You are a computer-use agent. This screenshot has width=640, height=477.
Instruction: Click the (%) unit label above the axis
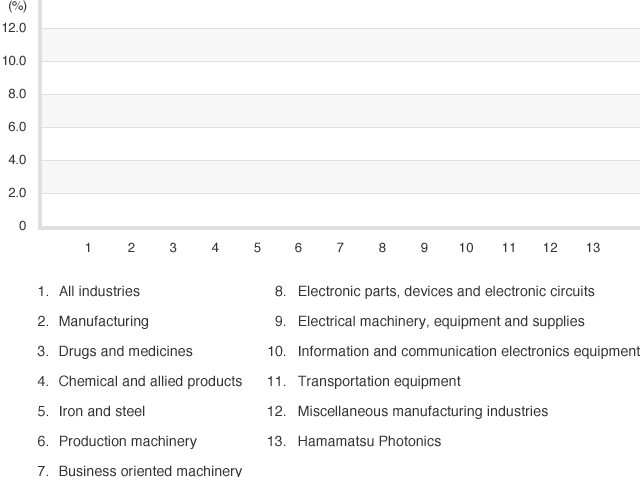coord(17,6)
